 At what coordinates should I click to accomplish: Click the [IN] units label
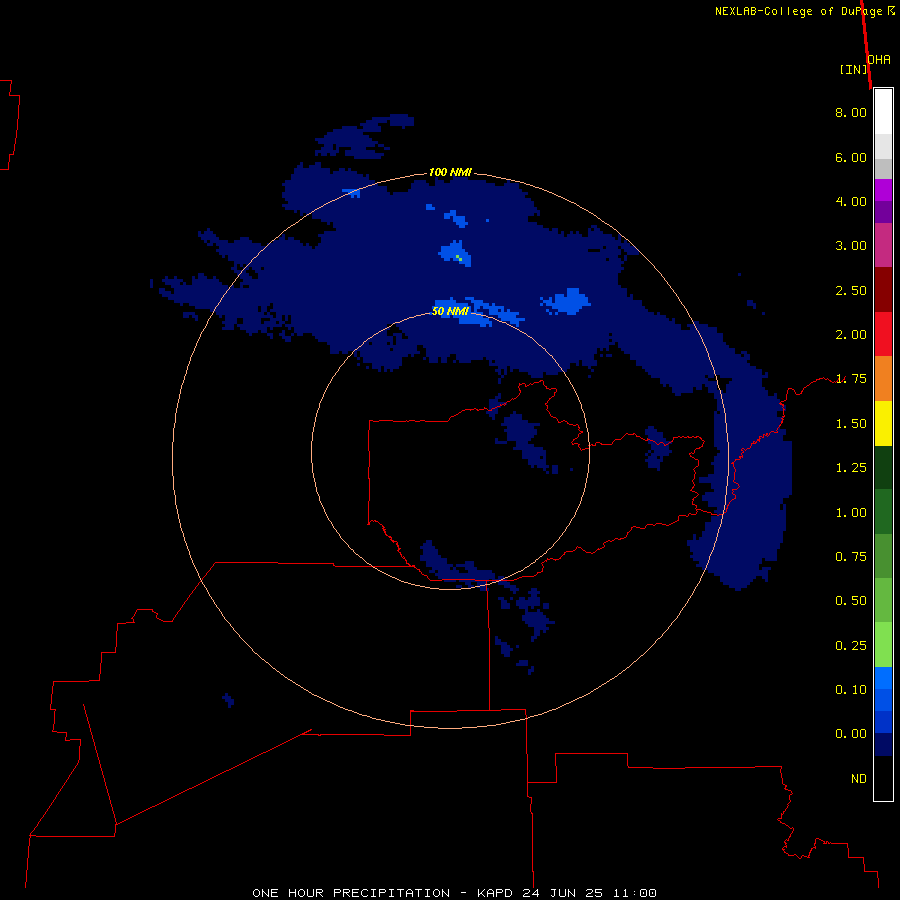853,69
